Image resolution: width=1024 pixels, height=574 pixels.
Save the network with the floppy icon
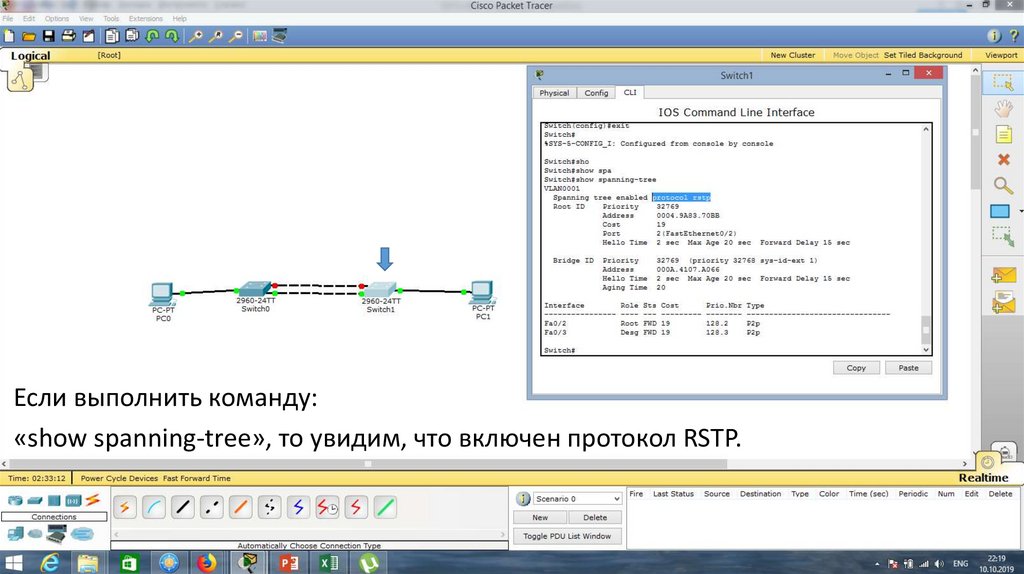click(49, 36)
